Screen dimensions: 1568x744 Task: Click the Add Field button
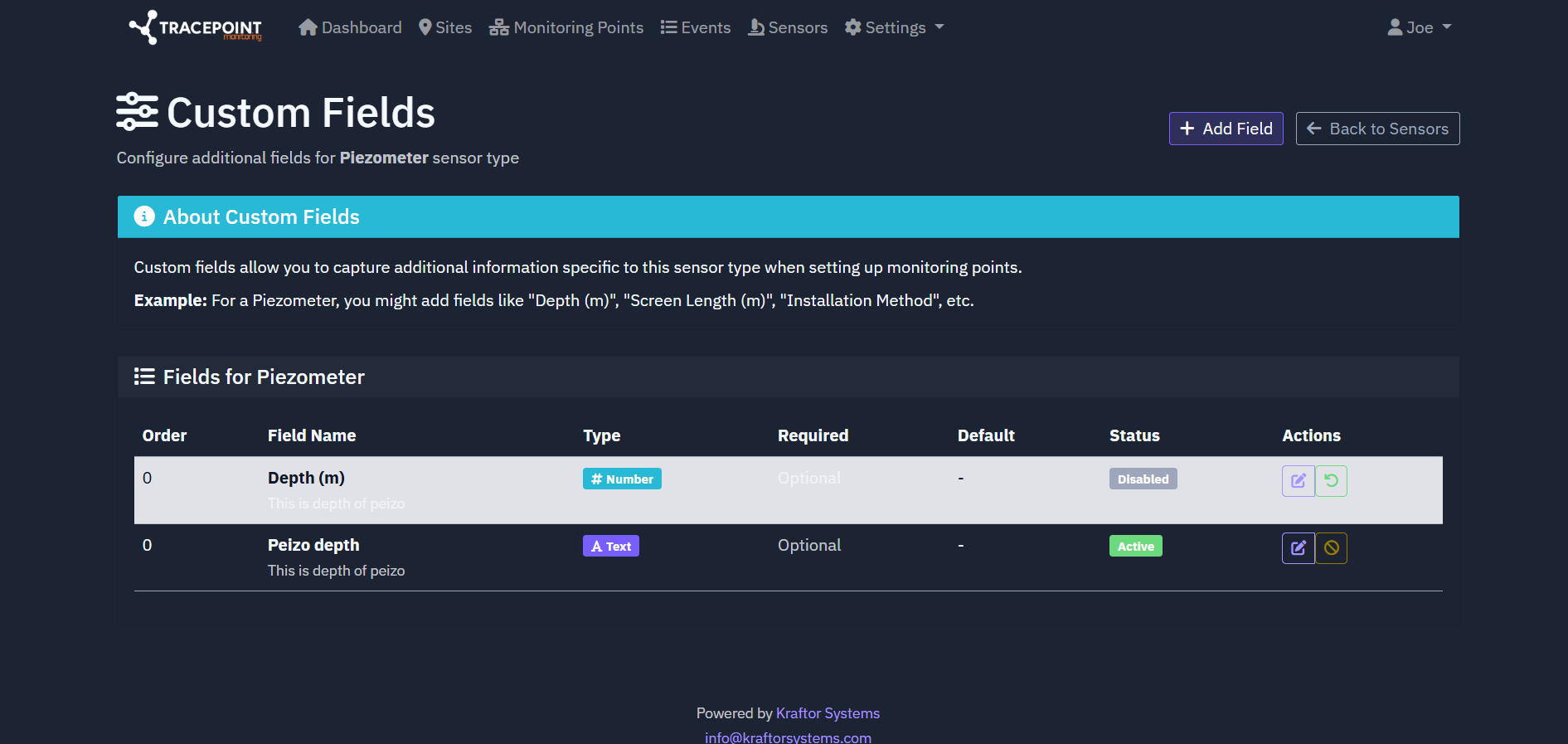click(x=1226, y=129)
